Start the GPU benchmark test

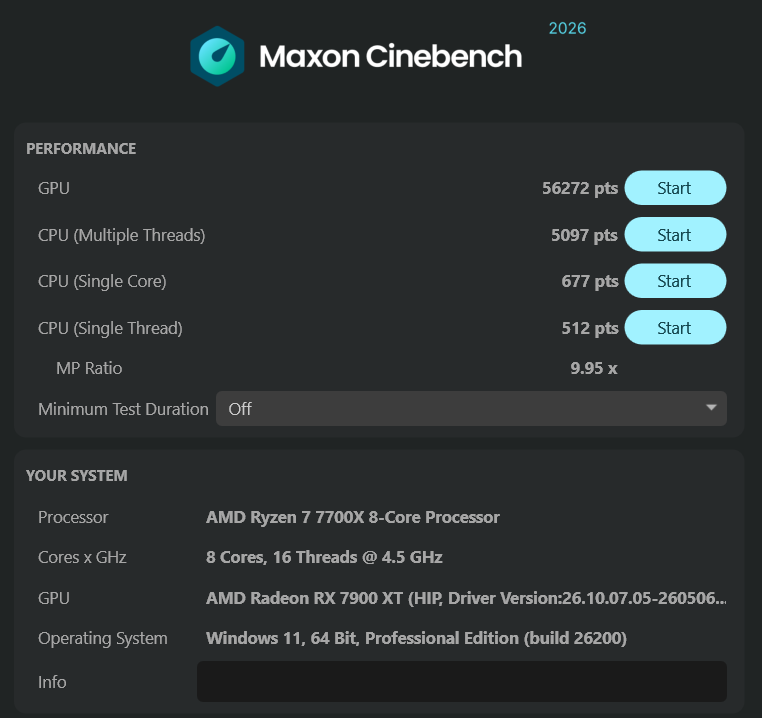click(x=675, y=188)
